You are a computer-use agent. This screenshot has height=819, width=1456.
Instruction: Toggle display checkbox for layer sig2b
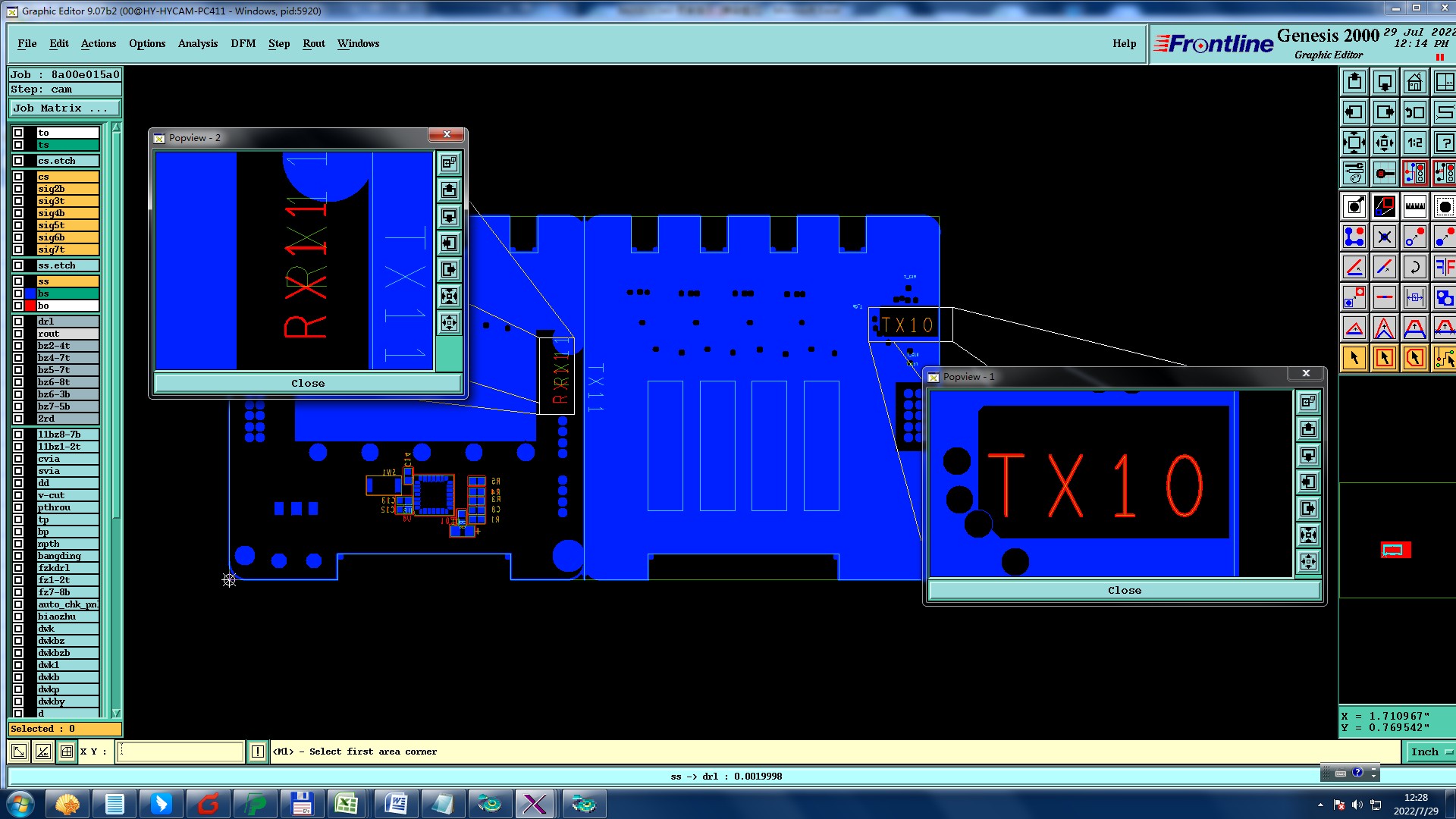[x=18, y=189]
